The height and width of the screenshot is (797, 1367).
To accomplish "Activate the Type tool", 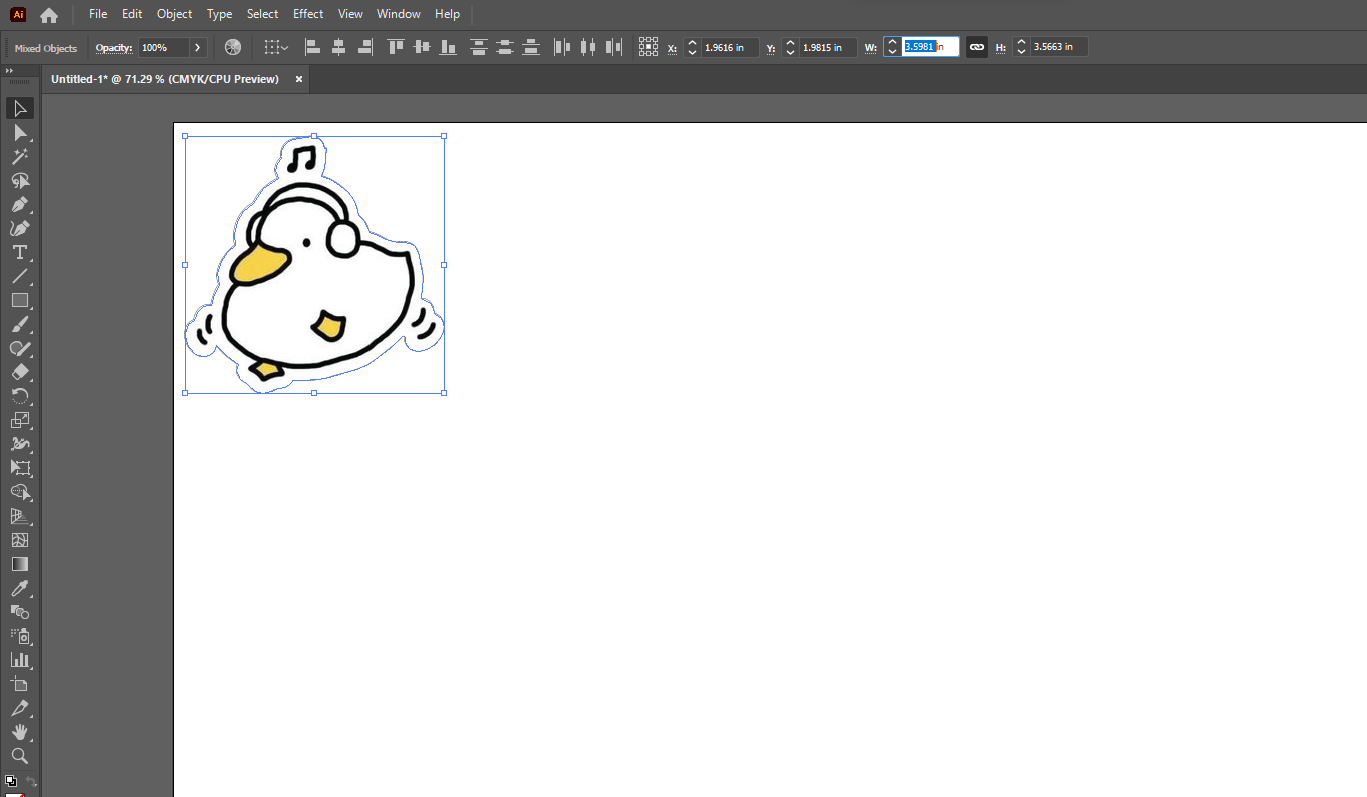I will [x=19, y=252].
